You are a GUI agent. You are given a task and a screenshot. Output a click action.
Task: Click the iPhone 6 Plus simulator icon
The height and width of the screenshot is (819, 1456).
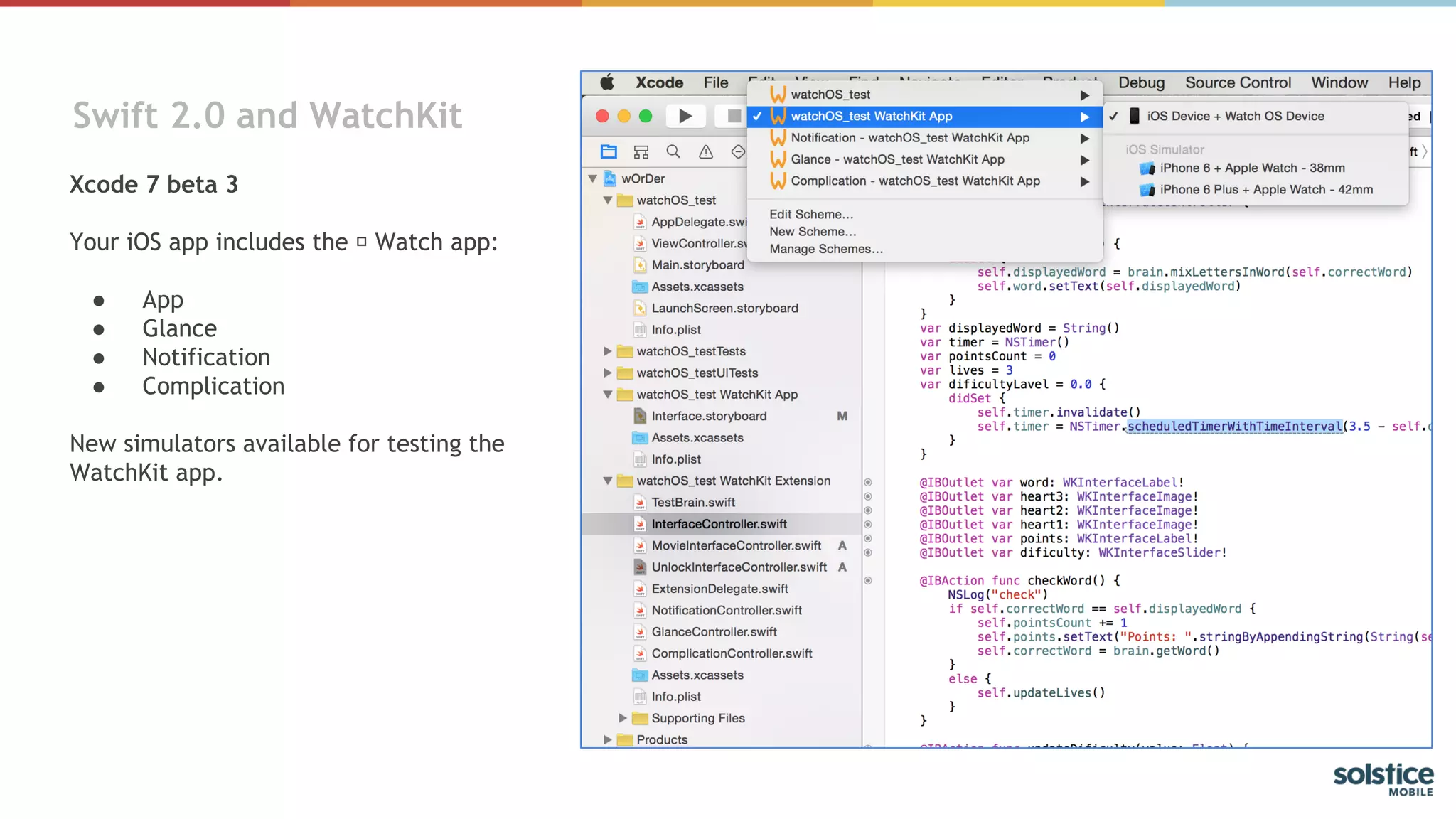(x=1147, y=190)
